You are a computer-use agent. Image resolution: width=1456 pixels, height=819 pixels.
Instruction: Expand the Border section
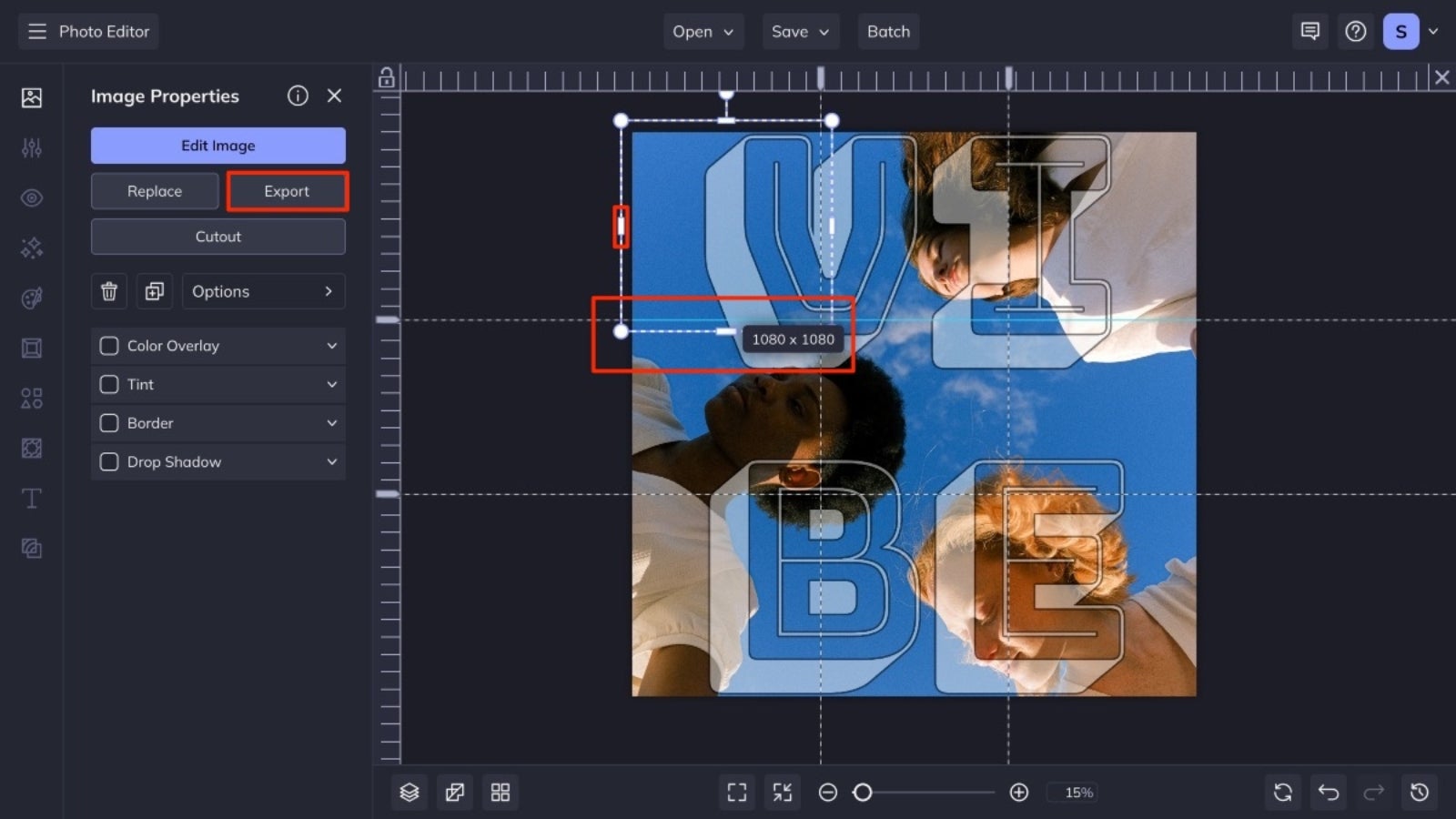point(332,423)
